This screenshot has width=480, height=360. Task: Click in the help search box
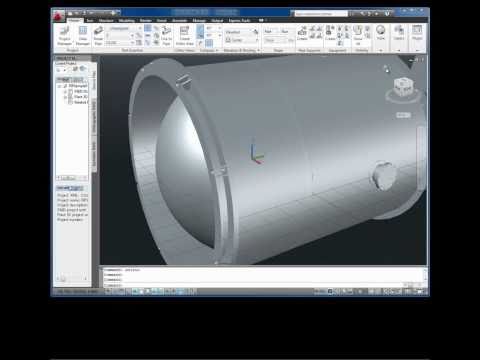click(x=321, y=14)
